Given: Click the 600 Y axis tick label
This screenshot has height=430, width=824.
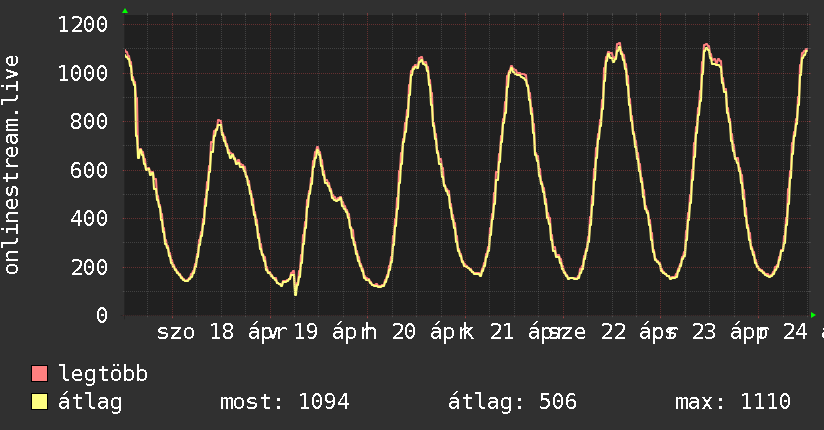Looking at the screenshot, I should 89,170.
